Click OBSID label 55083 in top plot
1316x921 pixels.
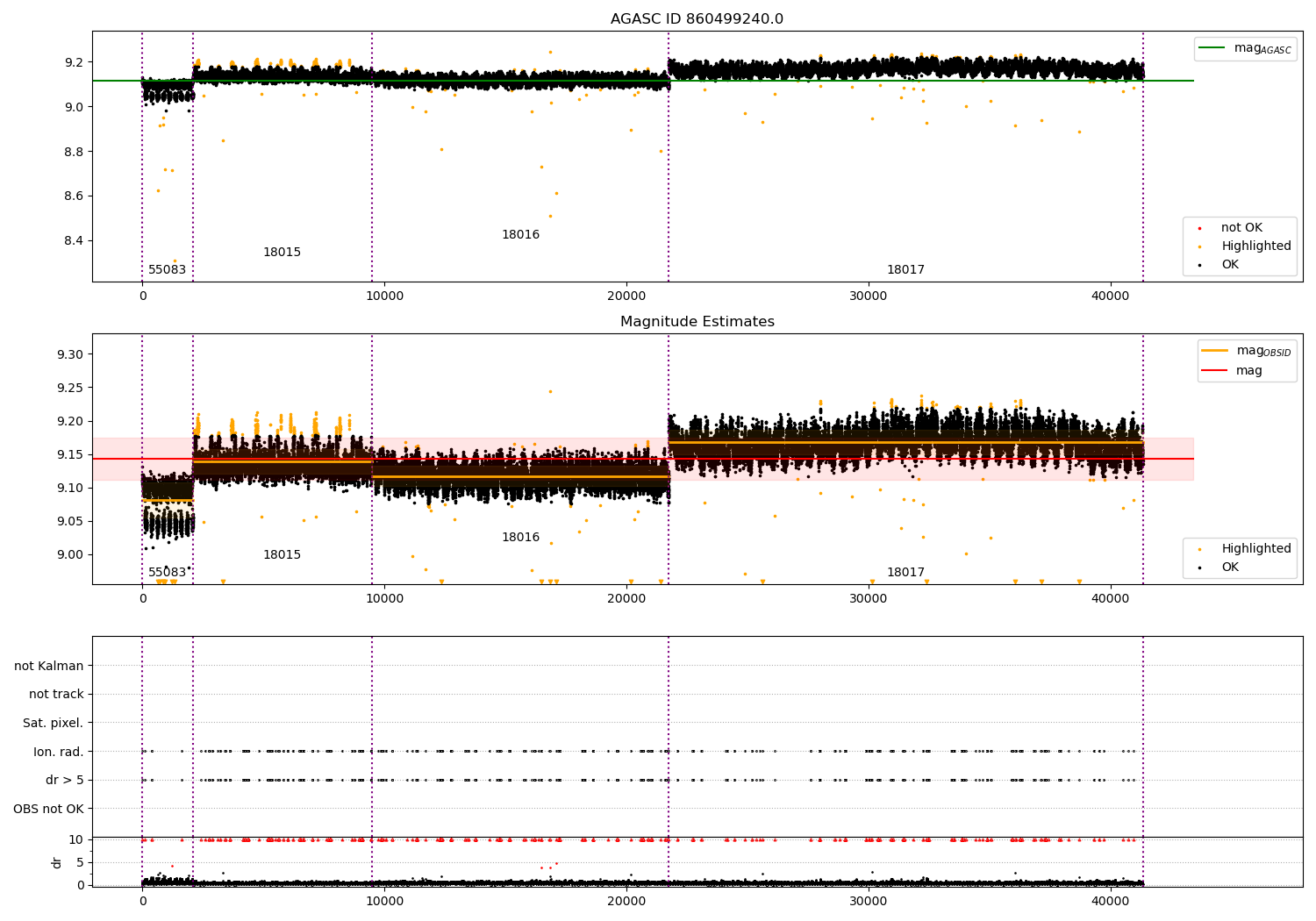(167, 270)
